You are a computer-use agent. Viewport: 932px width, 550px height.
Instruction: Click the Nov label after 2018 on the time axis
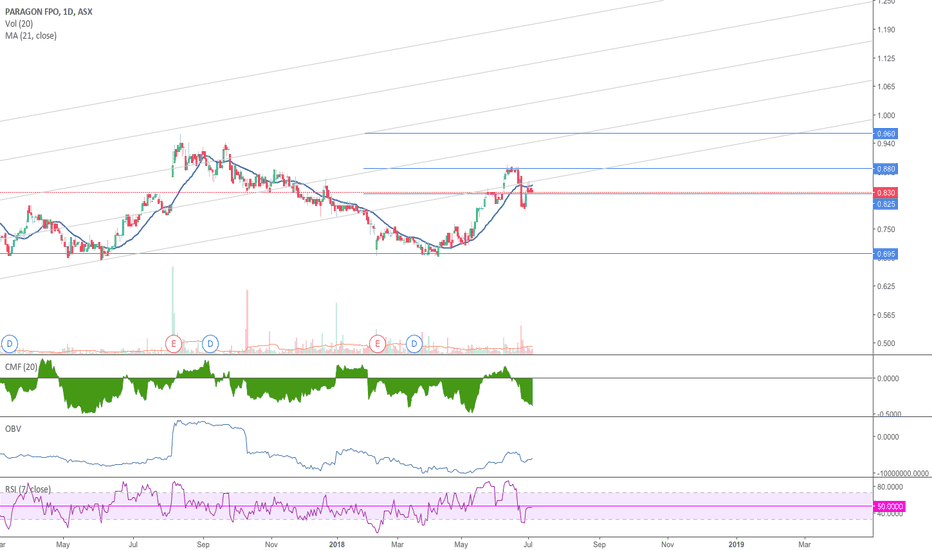tap(667, 544)
